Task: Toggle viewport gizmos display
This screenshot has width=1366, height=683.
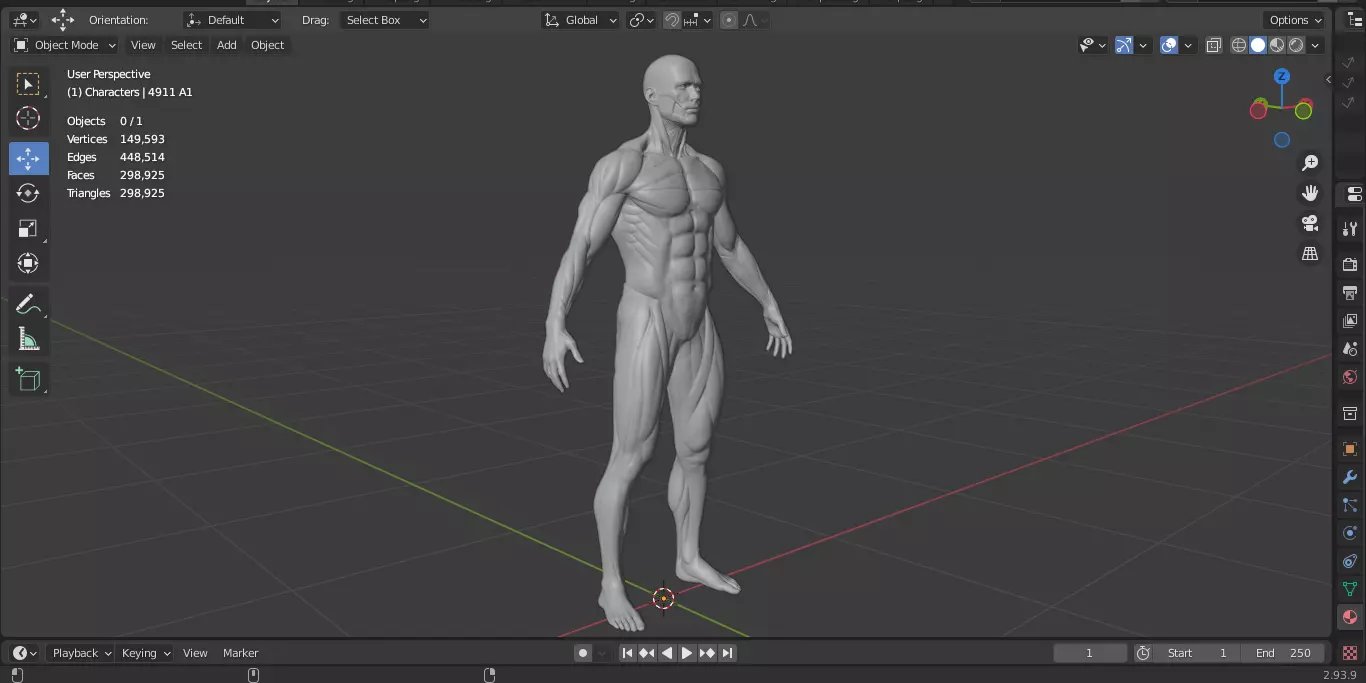Action: click(1124, 45)
